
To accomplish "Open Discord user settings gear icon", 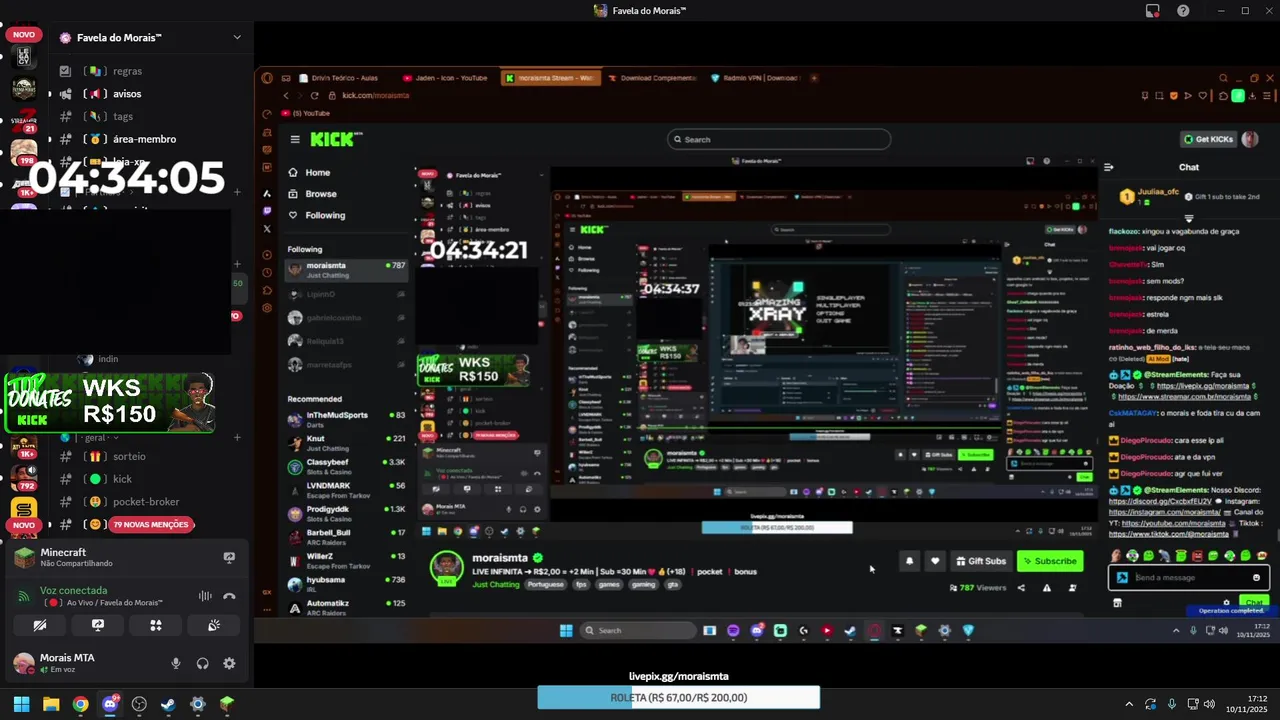I will pos(229,663).
